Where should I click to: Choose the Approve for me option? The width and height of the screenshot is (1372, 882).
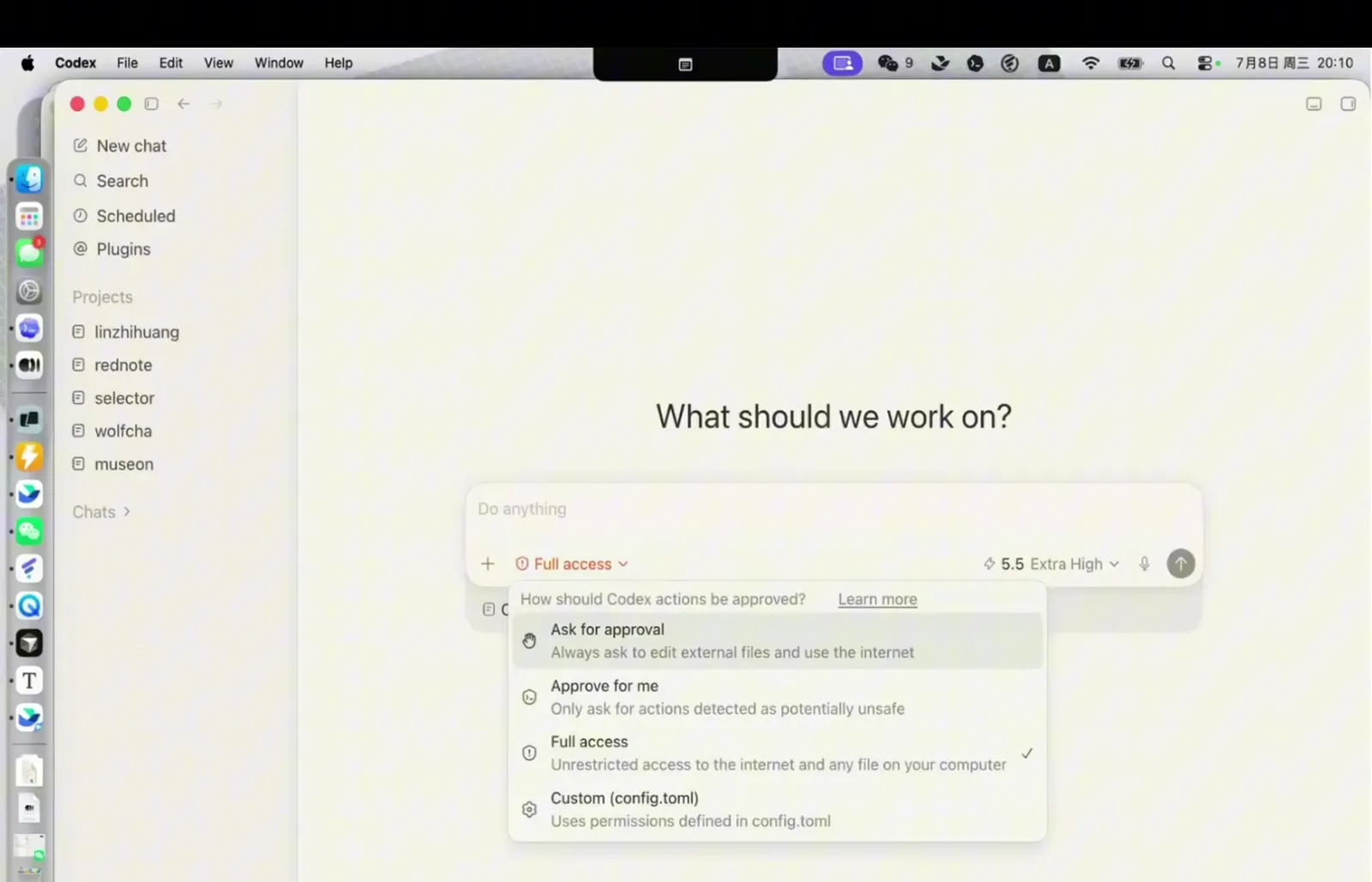click(778, 698)
